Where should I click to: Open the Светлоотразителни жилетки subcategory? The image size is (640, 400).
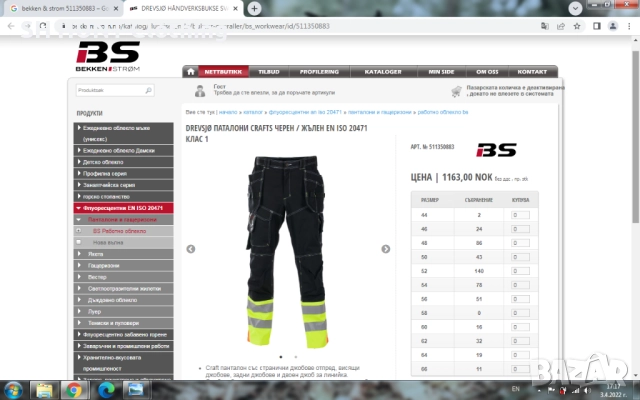tap(123, 289)
